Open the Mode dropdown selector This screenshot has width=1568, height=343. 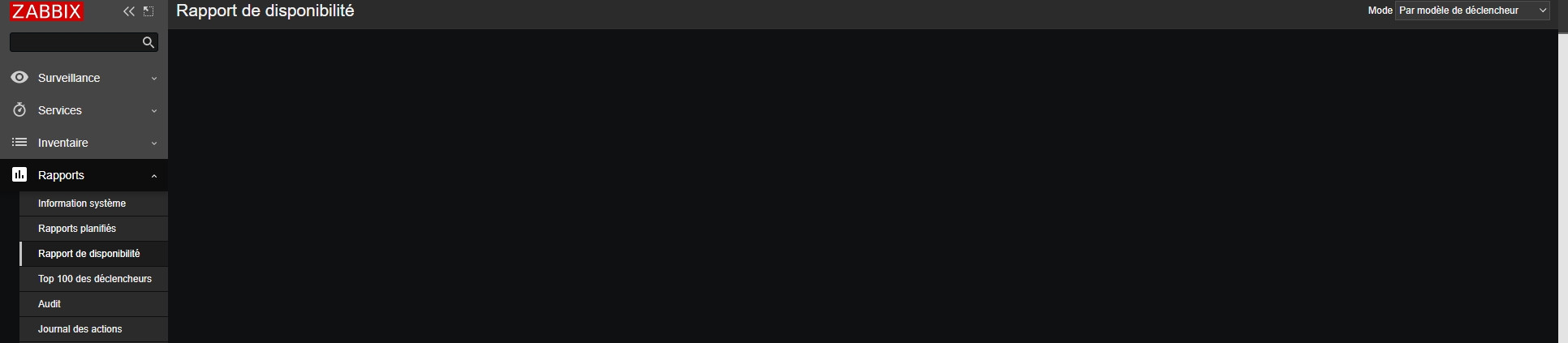point(1472,11)
